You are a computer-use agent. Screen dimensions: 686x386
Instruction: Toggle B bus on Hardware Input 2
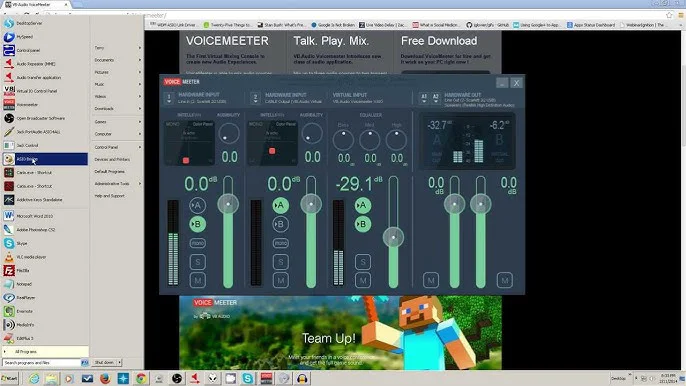280,224
